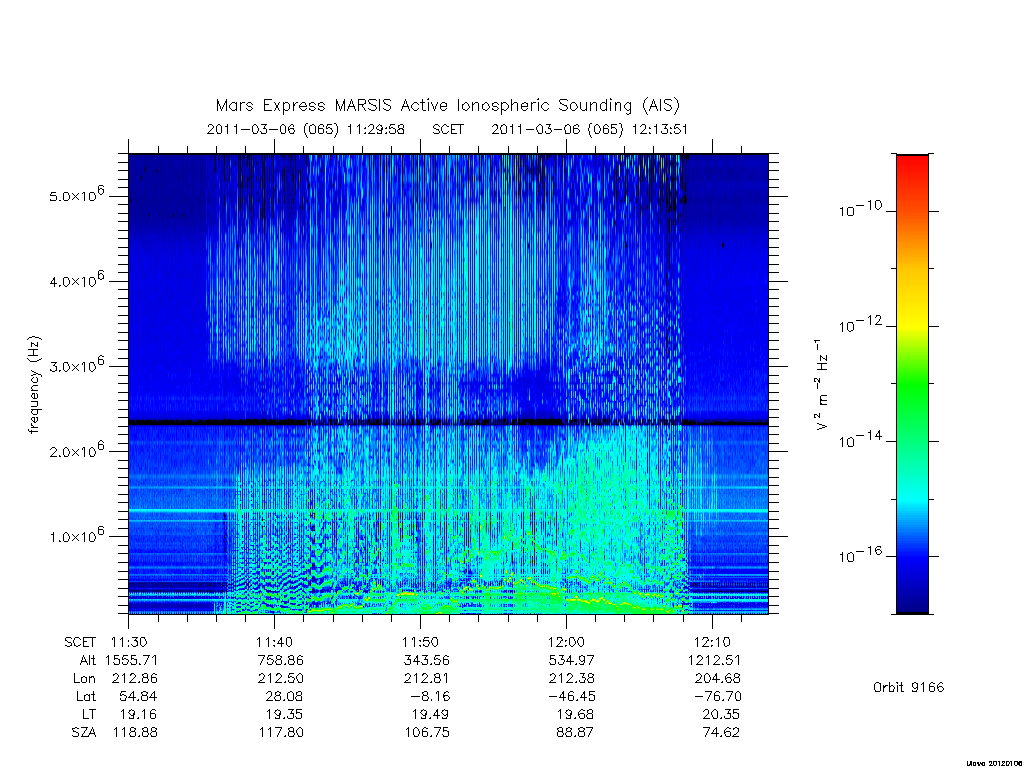The width and height of the screenshot is (1024, 768).
Task: Click the 10⁻¹⁴ color scale label
Action: (x=860, y=440)
